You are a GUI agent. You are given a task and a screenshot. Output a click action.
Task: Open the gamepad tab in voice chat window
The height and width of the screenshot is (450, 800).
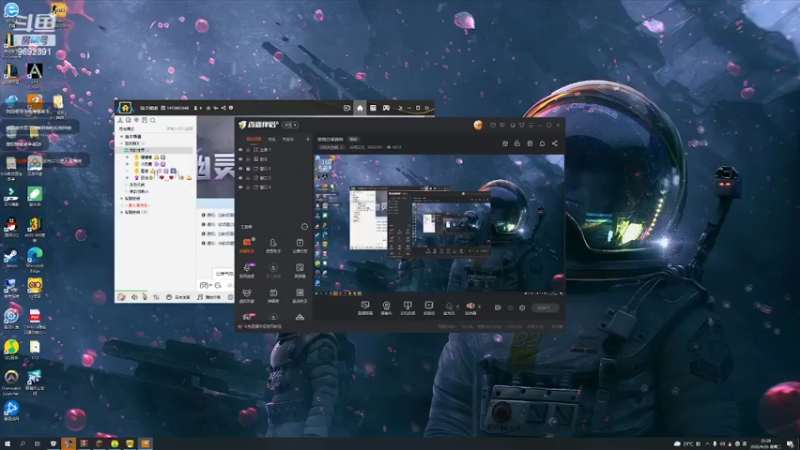pyautogui.click(x=386, y=108)
